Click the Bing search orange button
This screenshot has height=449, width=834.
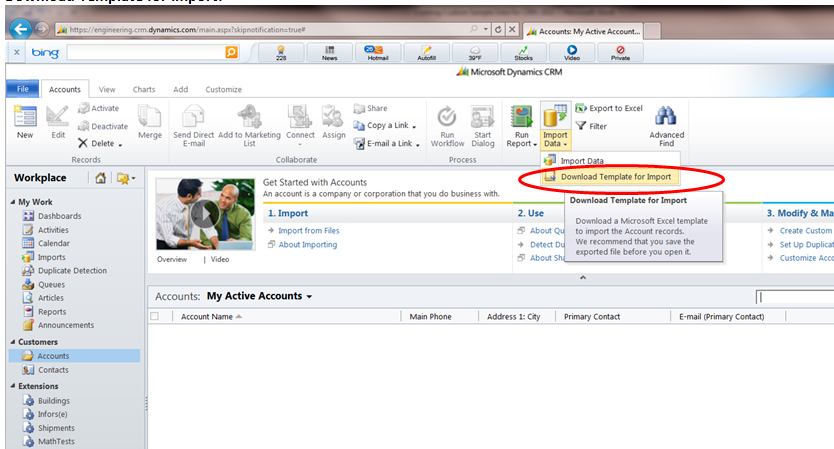(231, 52)
